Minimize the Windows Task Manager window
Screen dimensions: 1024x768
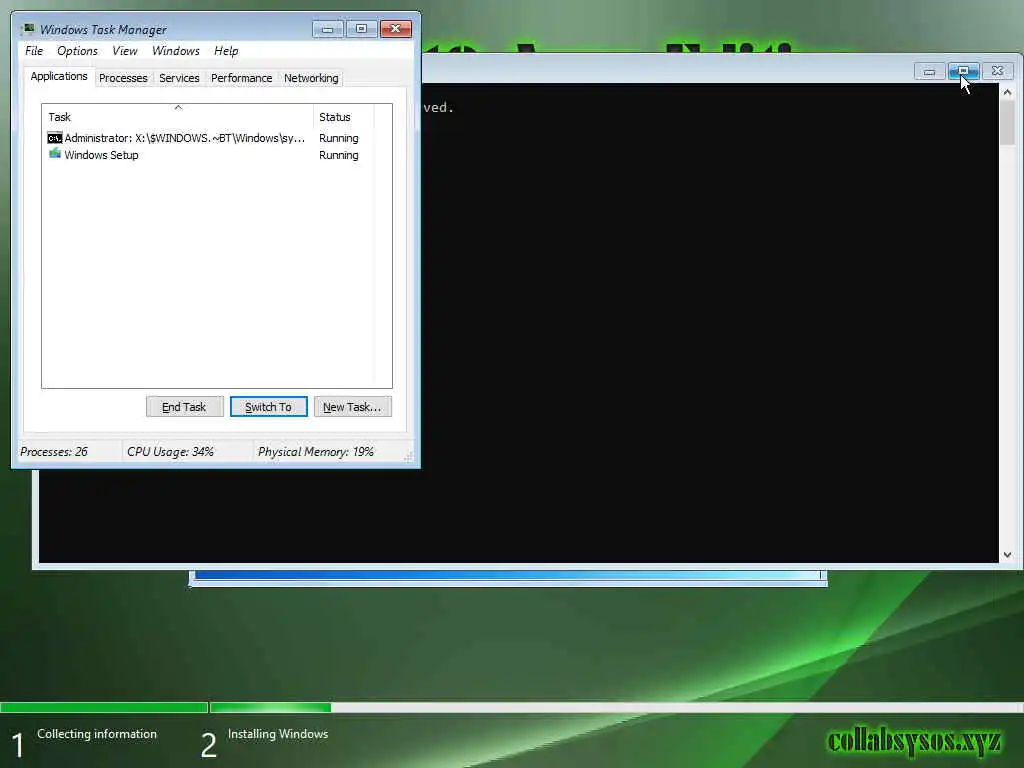coord(328,29)
